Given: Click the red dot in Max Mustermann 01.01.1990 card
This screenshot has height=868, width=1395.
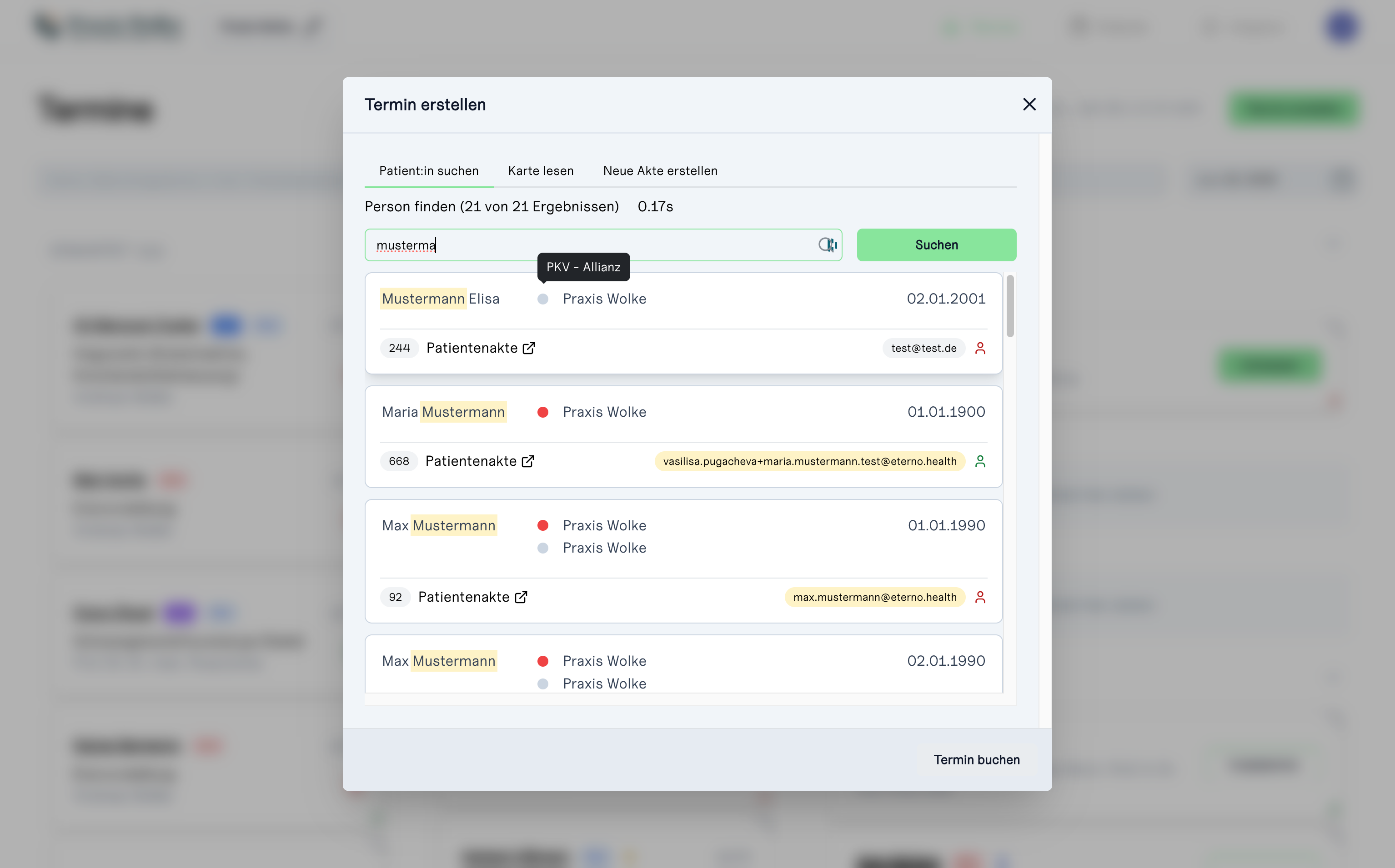Looking at the screenshot, I should click(542, 526).
